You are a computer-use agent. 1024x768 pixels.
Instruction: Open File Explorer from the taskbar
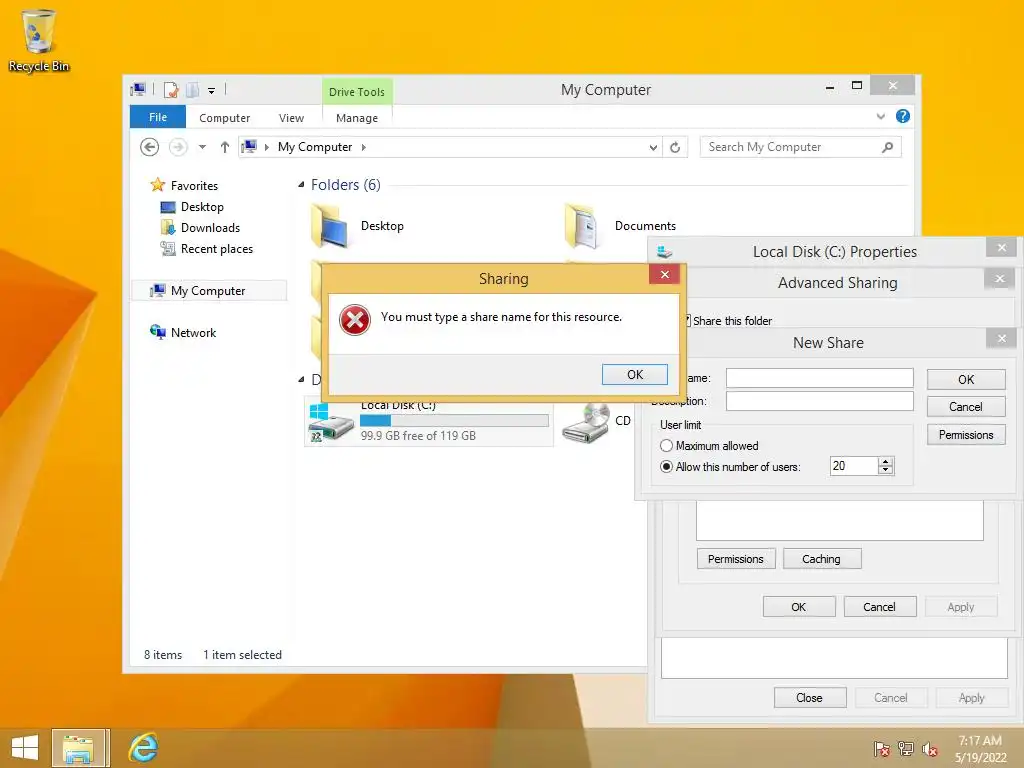point(78,748)
